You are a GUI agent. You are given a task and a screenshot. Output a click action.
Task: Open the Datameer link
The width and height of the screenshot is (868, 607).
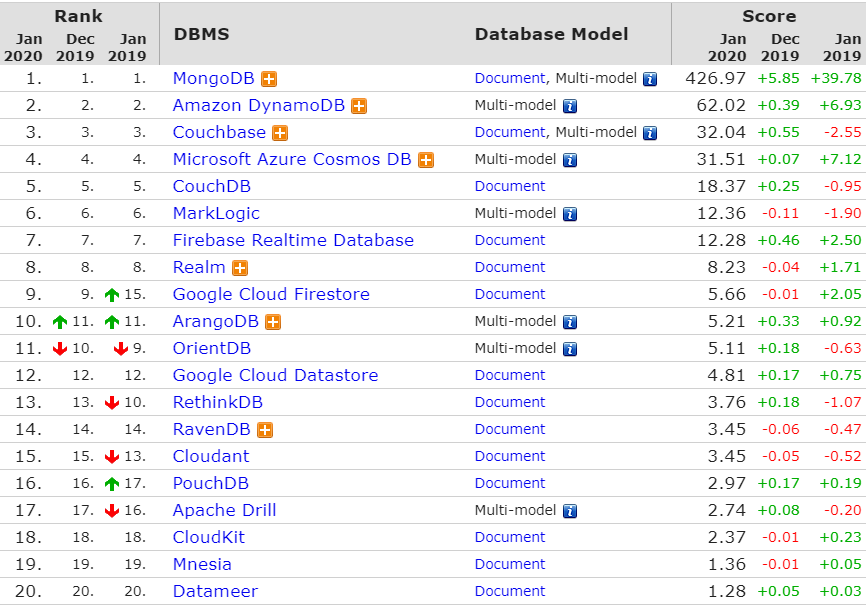click(215, 592)
